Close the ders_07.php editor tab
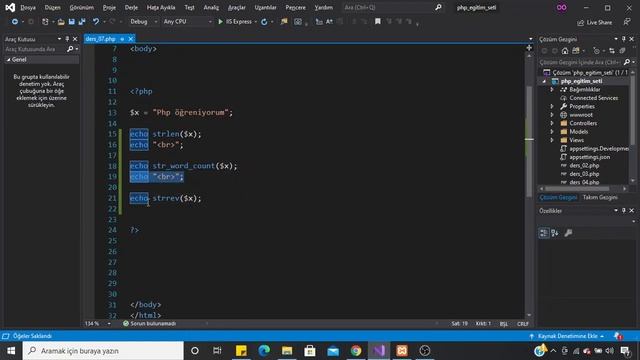This screenshot has width=640, height=360. [131, 39]
